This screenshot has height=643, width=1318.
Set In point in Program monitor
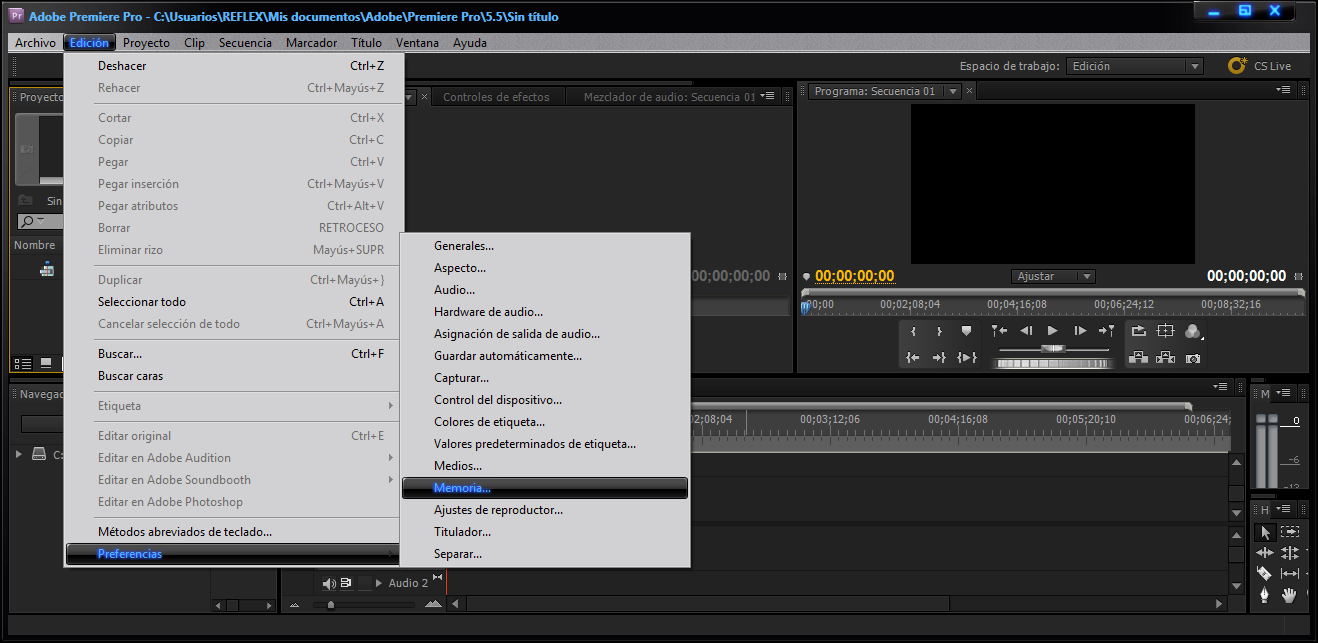pyautogui.click(x=913, y=331)
